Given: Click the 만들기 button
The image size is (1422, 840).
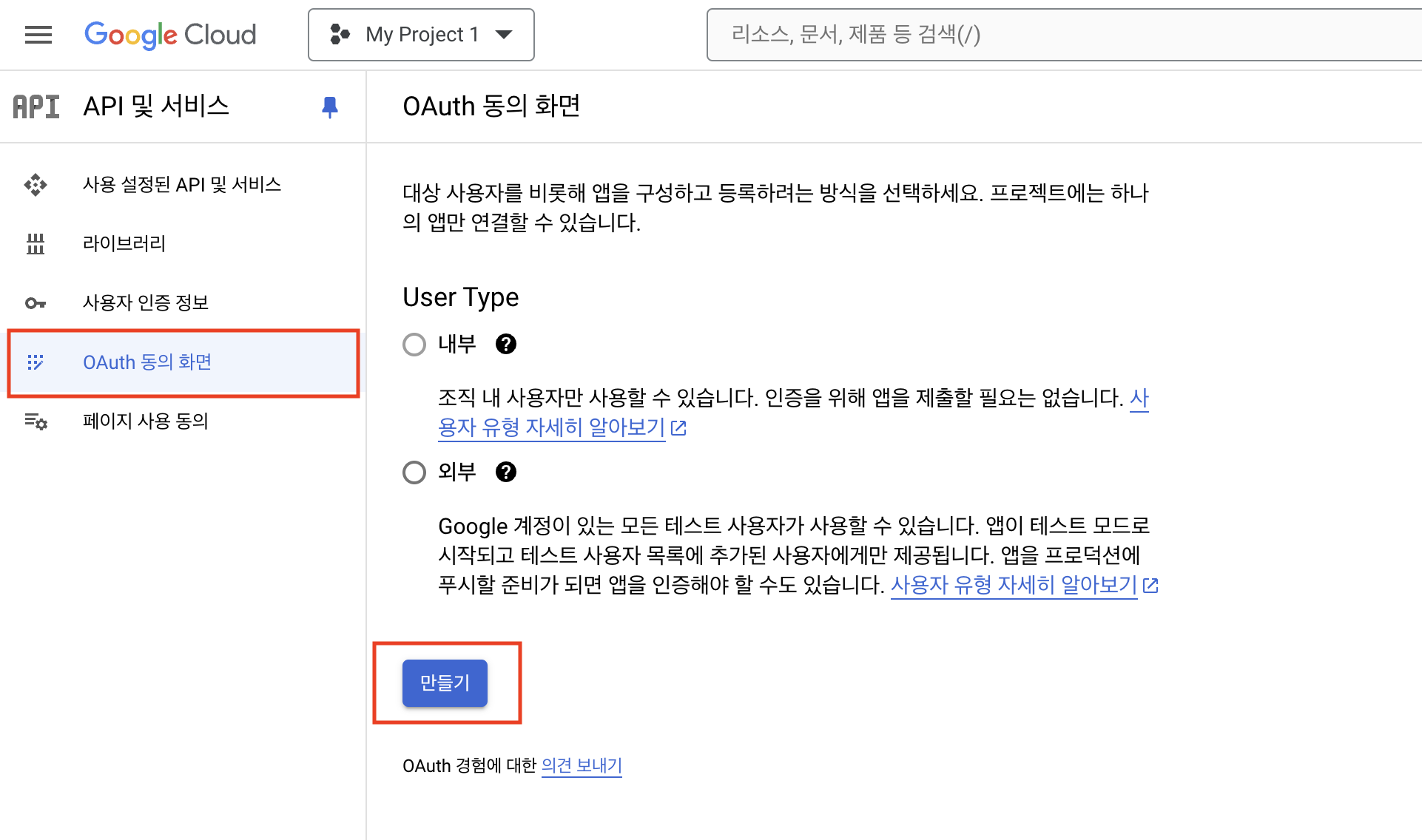Looking at the screenshot, I should pyautogui.click(x=445, y=682).
